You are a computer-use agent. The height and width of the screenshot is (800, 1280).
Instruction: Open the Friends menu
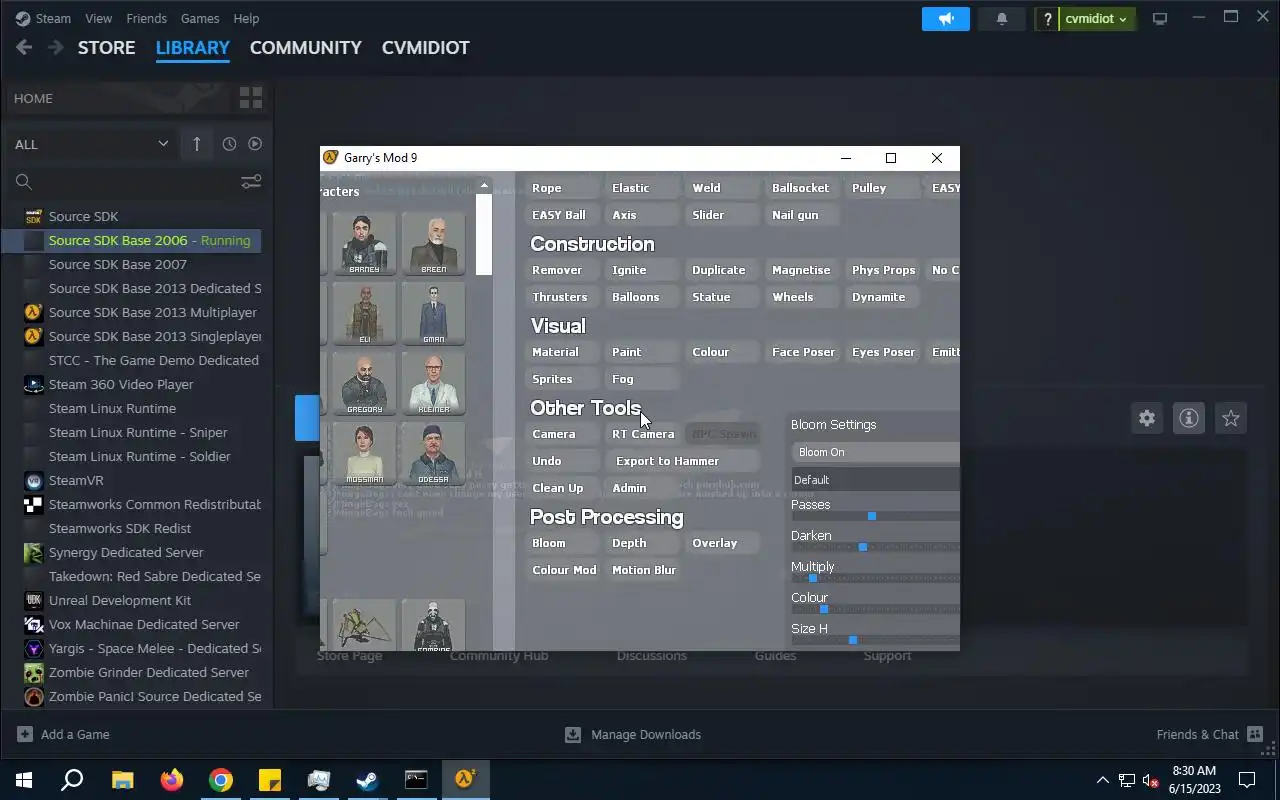pos(146,18)
